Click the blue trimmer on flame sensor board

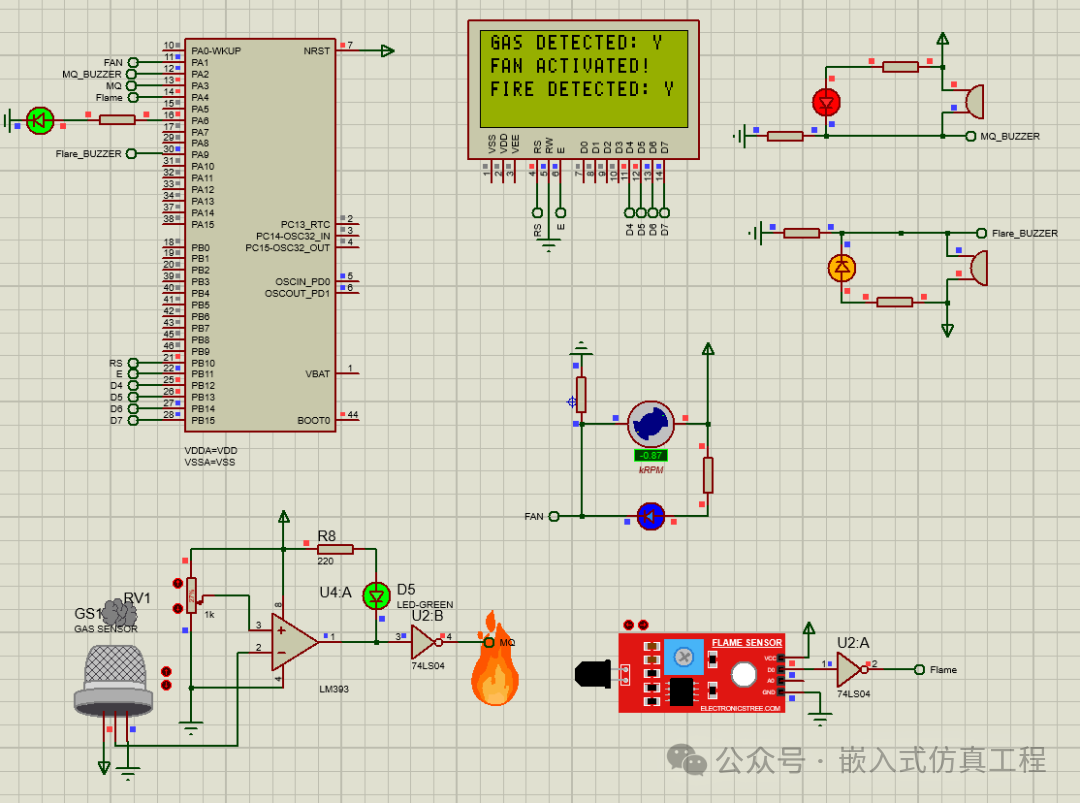pyautogui.click(x=683, y=657)
